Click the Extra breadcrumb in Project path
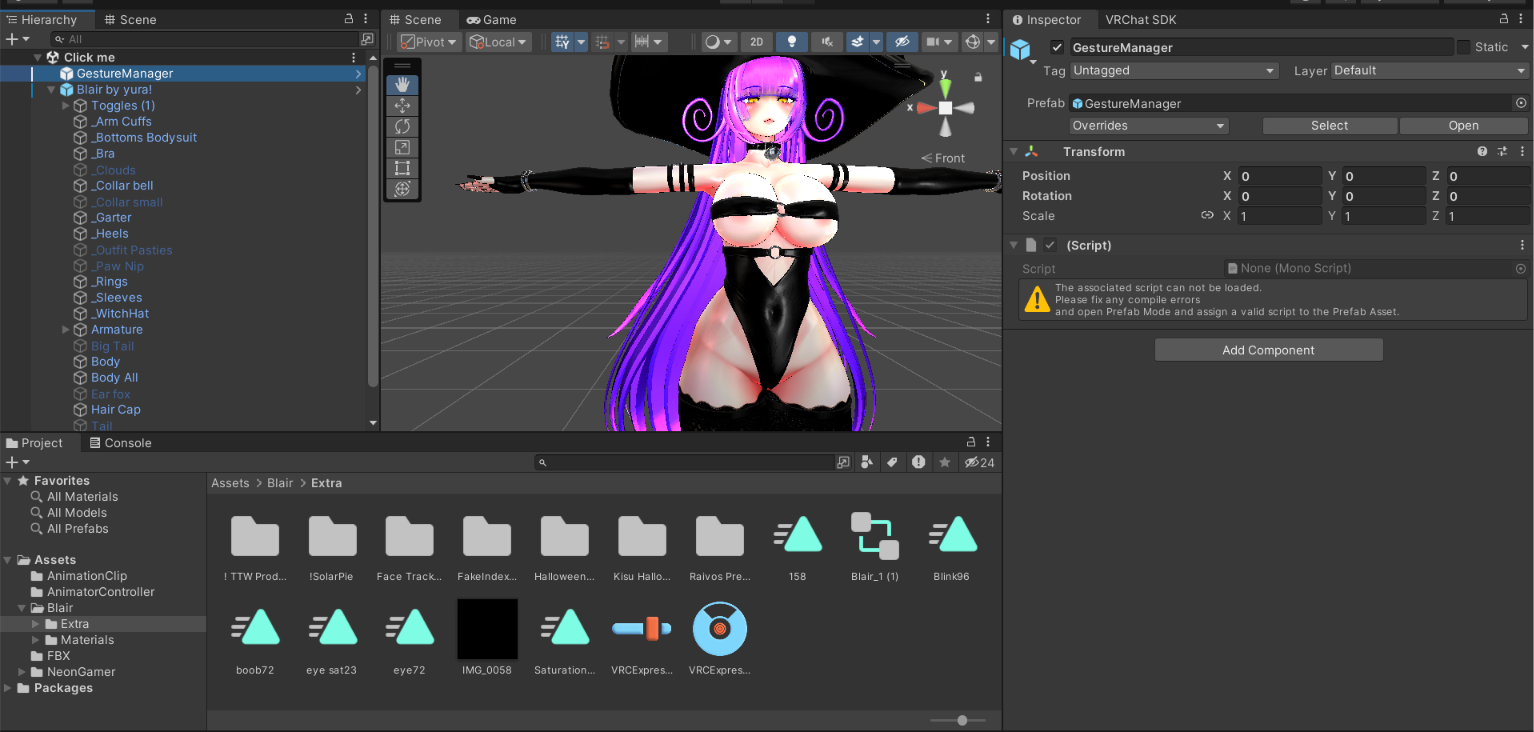1534x732 pixels. pyautogui.click(x=326, y=483)
